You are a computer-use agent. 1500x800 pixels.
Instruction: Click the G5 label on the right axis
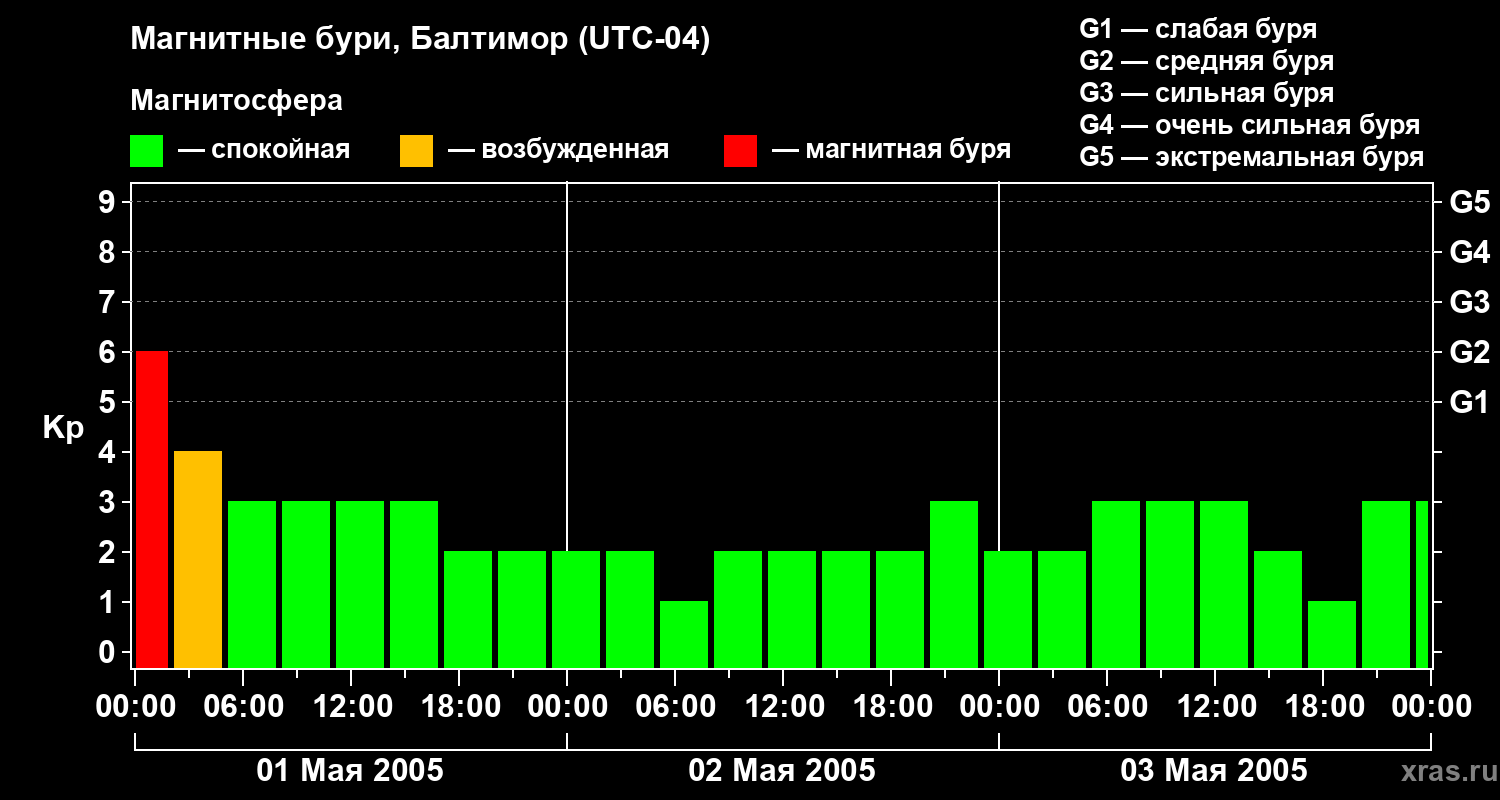(x=1470, y=203)
